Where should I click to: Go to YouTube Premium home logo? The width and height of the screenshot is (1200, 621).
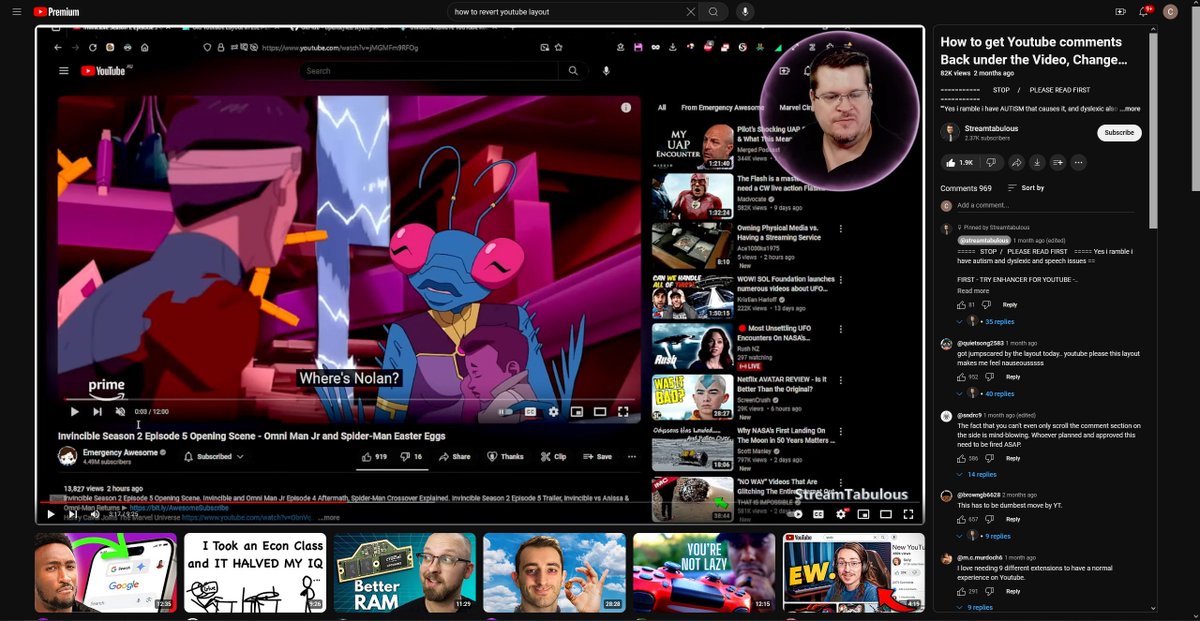pos(56,12)
